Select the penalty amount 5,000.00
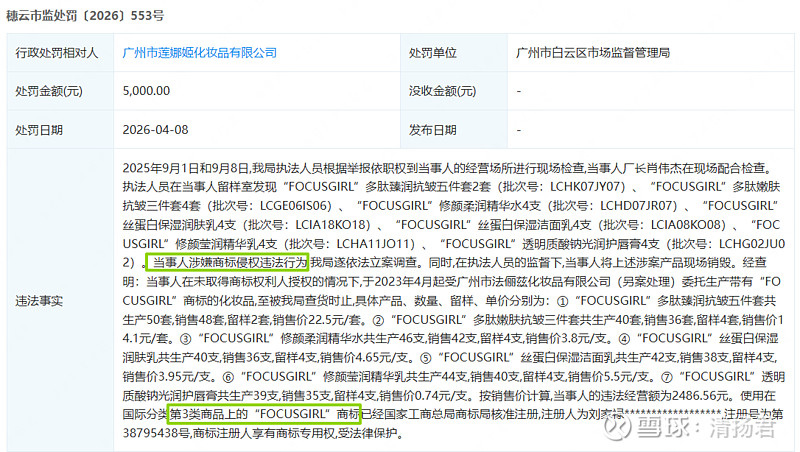Viewport: 800px width, 452px height. pyautogui.click(x=146, y=91)
